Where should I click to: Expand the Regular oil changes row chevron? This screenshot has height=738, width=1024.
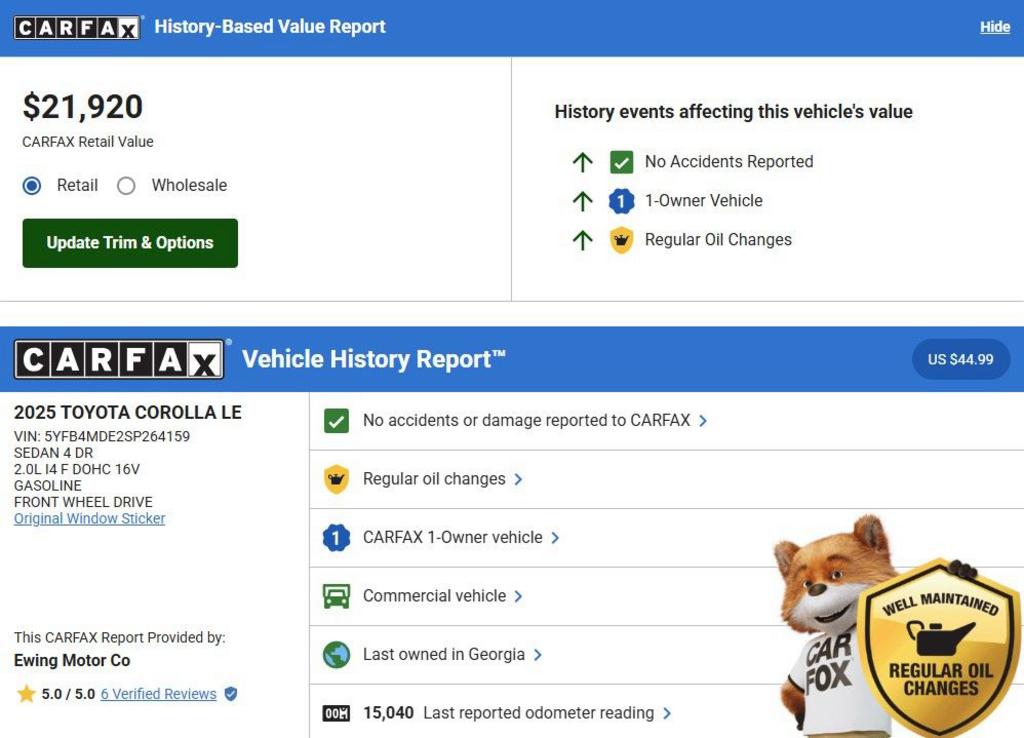click(518, 479)
